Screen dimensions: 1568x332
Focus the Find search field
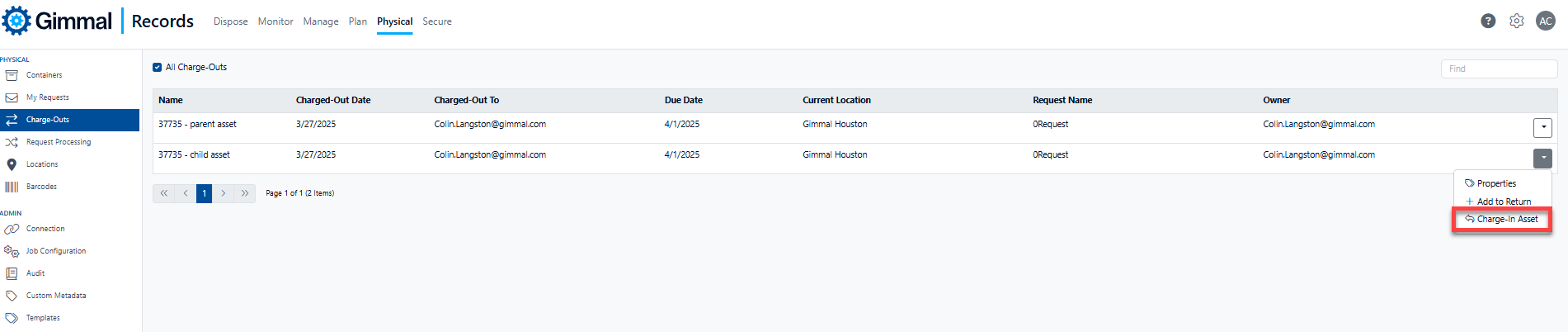click(1499, 69)
